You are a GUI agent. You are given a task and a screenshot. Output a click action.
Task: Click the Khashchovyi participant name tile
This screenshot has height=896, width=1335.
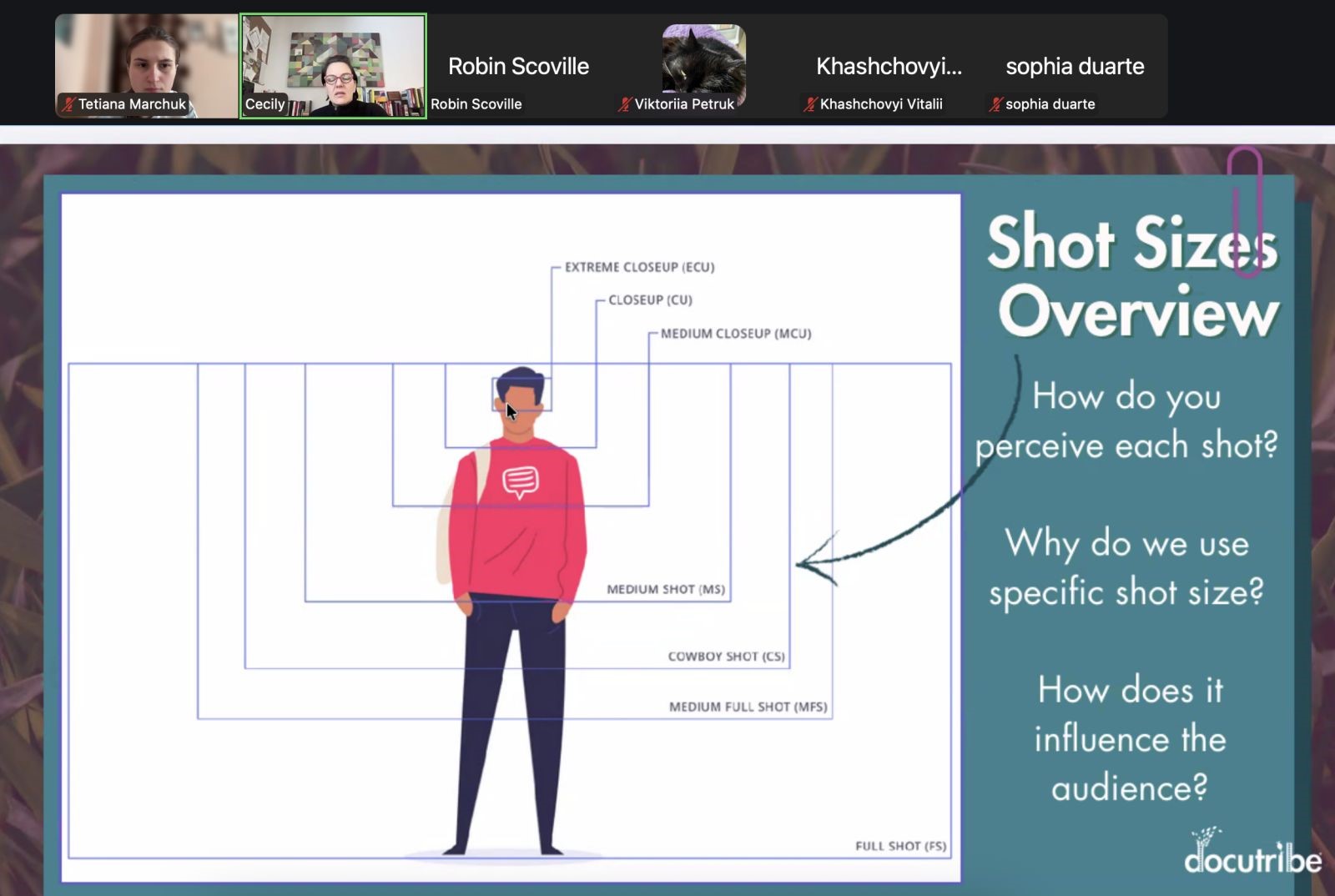coord(889,66)
